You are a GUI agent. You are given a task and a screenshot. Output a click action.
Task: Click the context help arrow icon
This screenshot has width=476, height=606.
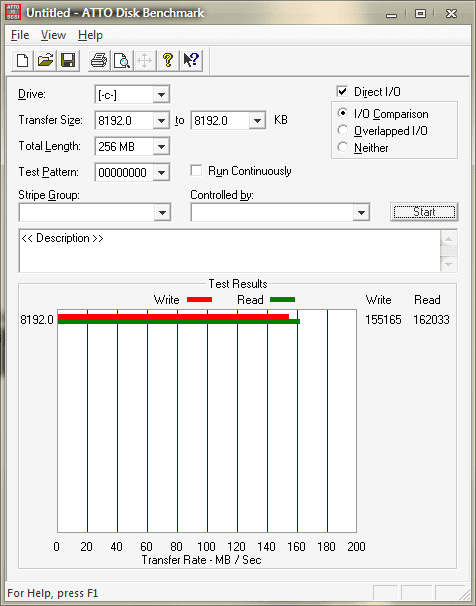pyautogui.click(x=191, y=61)
